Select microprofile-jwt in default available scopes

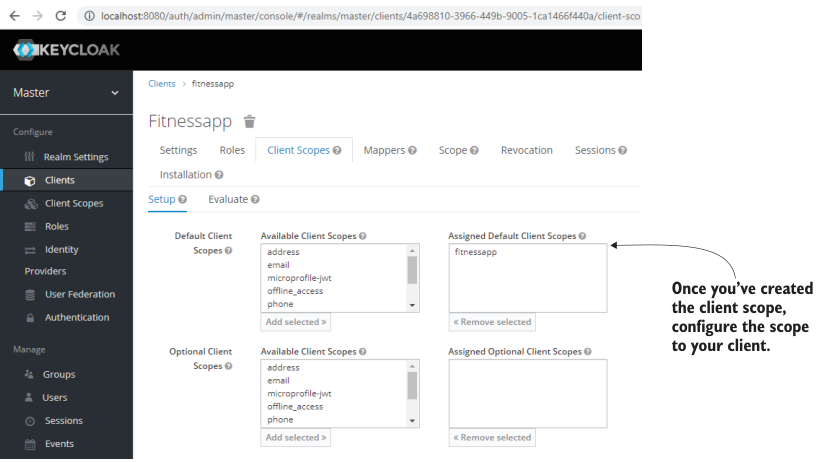[x=300, y=278]
